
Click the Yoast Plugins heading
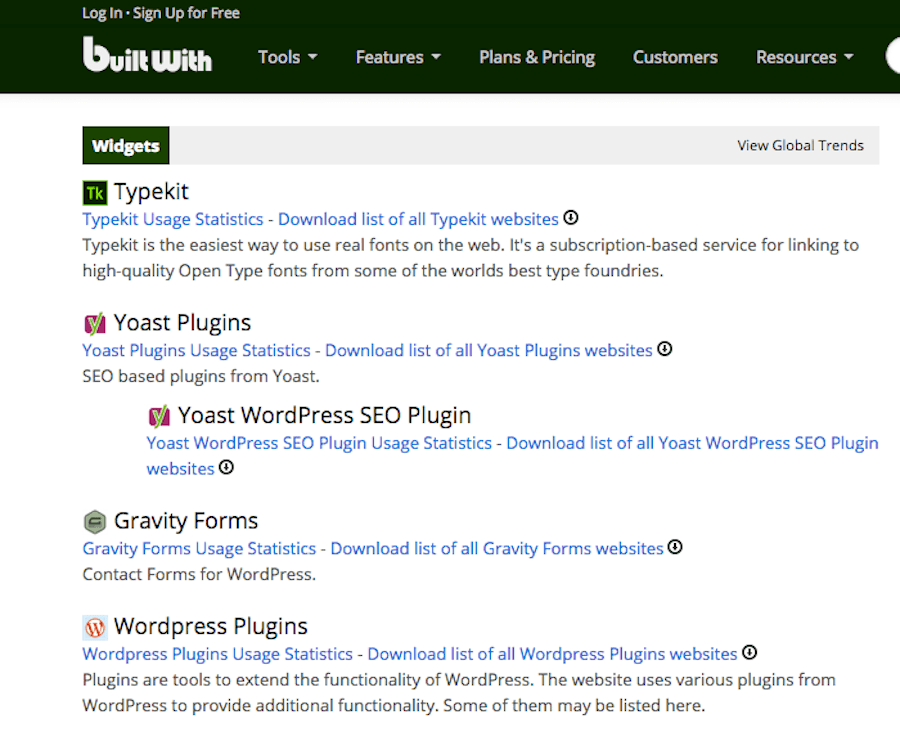183,323
